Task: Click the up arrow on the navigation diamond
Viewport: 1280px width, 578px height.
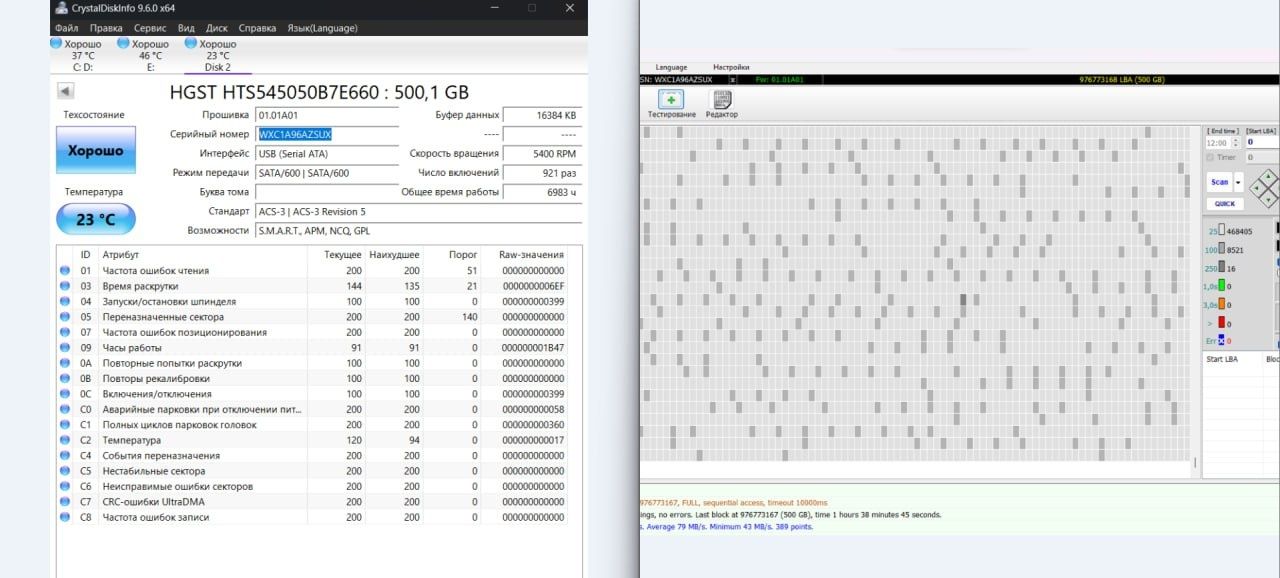Action: pyautogui.click(x=1267, y=176)
